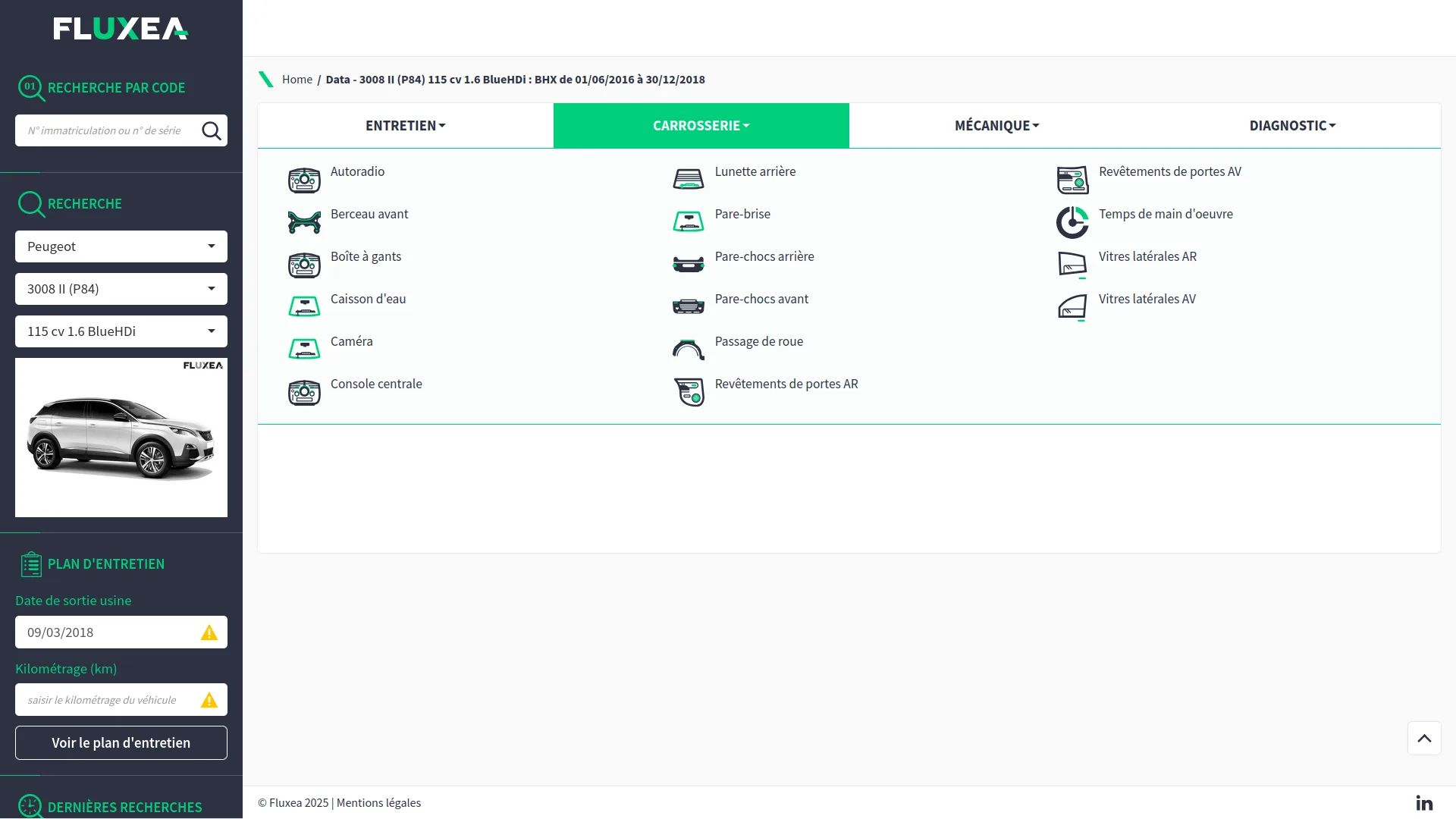Click the Vitres latérales AR window icon
The height and width of the screenshot is (819, 1456).
point(1072,265)
